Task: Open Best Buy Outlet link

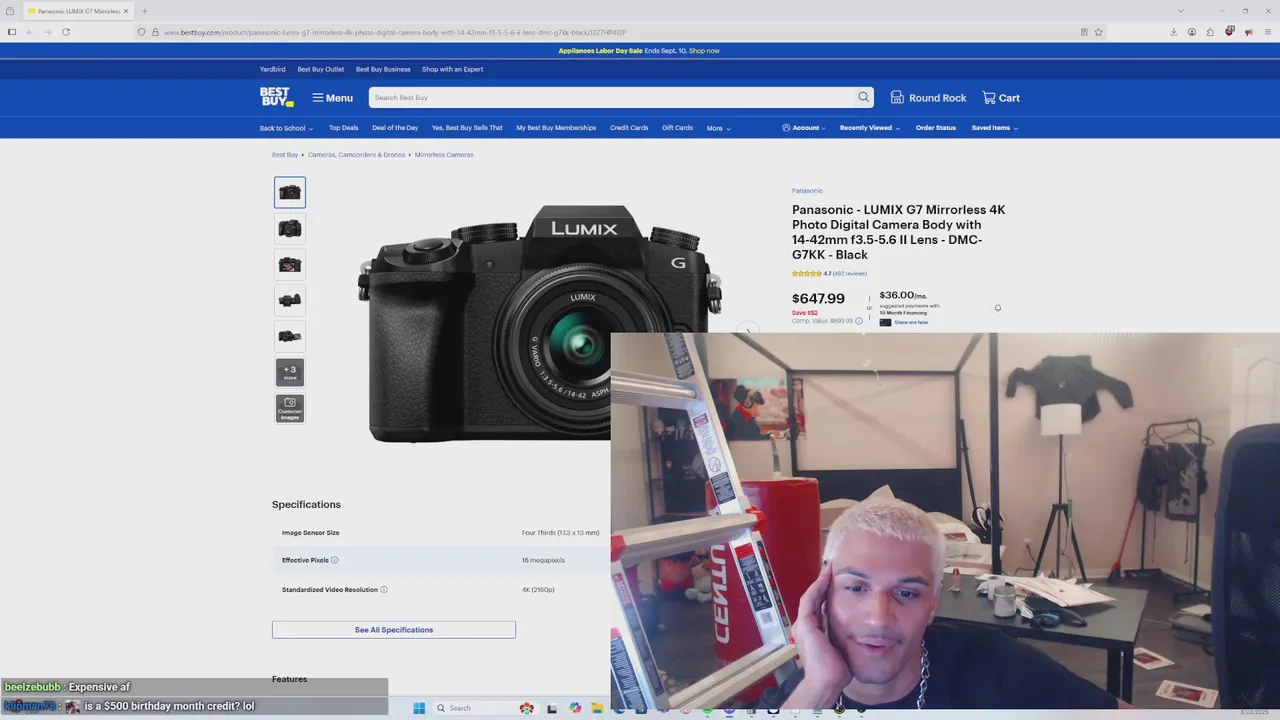Action: tap(320, 69)
